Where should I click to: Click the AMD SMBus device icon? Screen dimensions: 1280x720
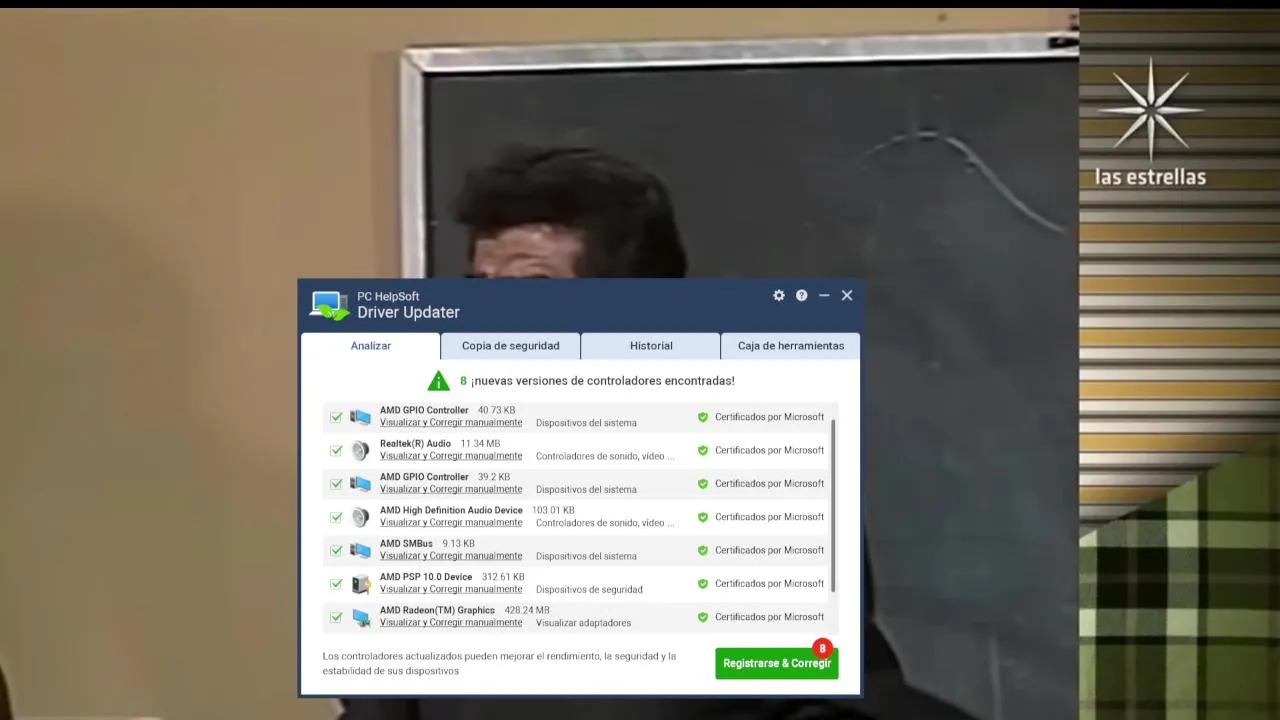tap(360, 550)
